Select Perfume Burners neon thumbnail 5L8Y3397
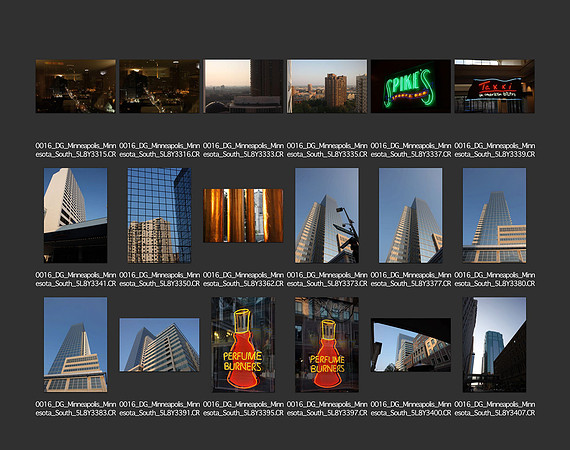 click(327, 345)
